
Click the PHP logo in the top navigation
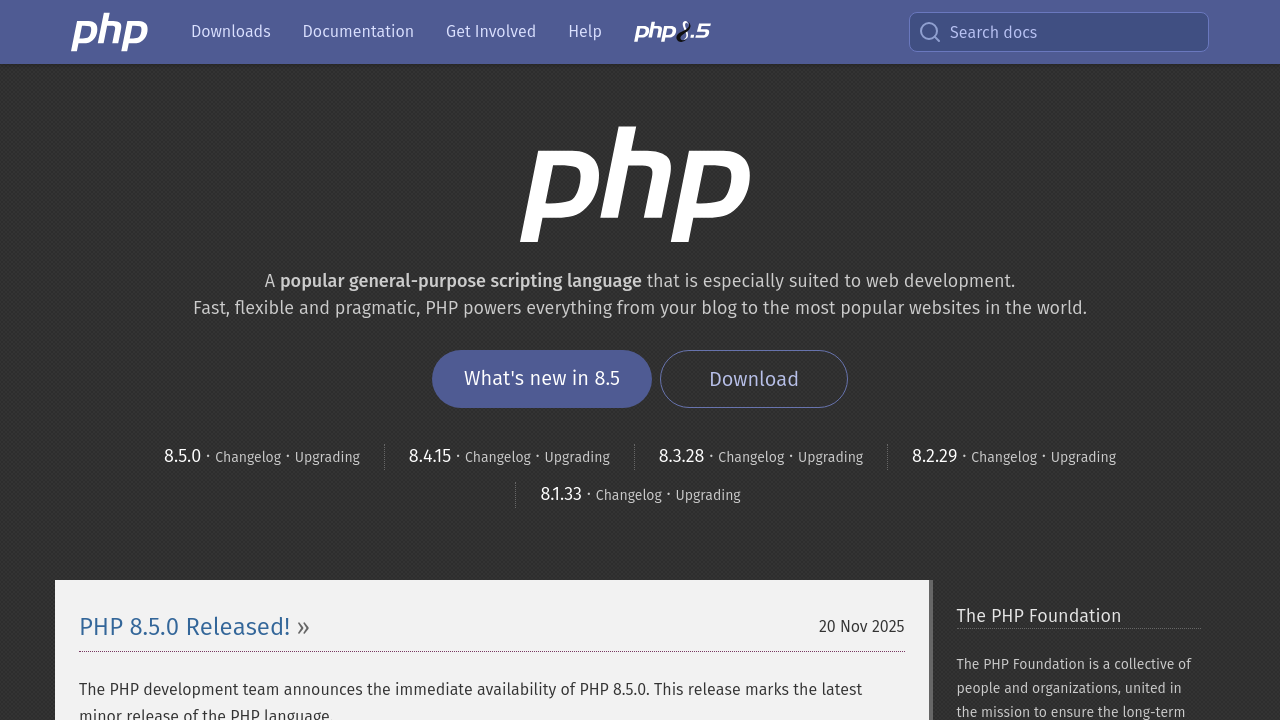click(x=109, y=31)
